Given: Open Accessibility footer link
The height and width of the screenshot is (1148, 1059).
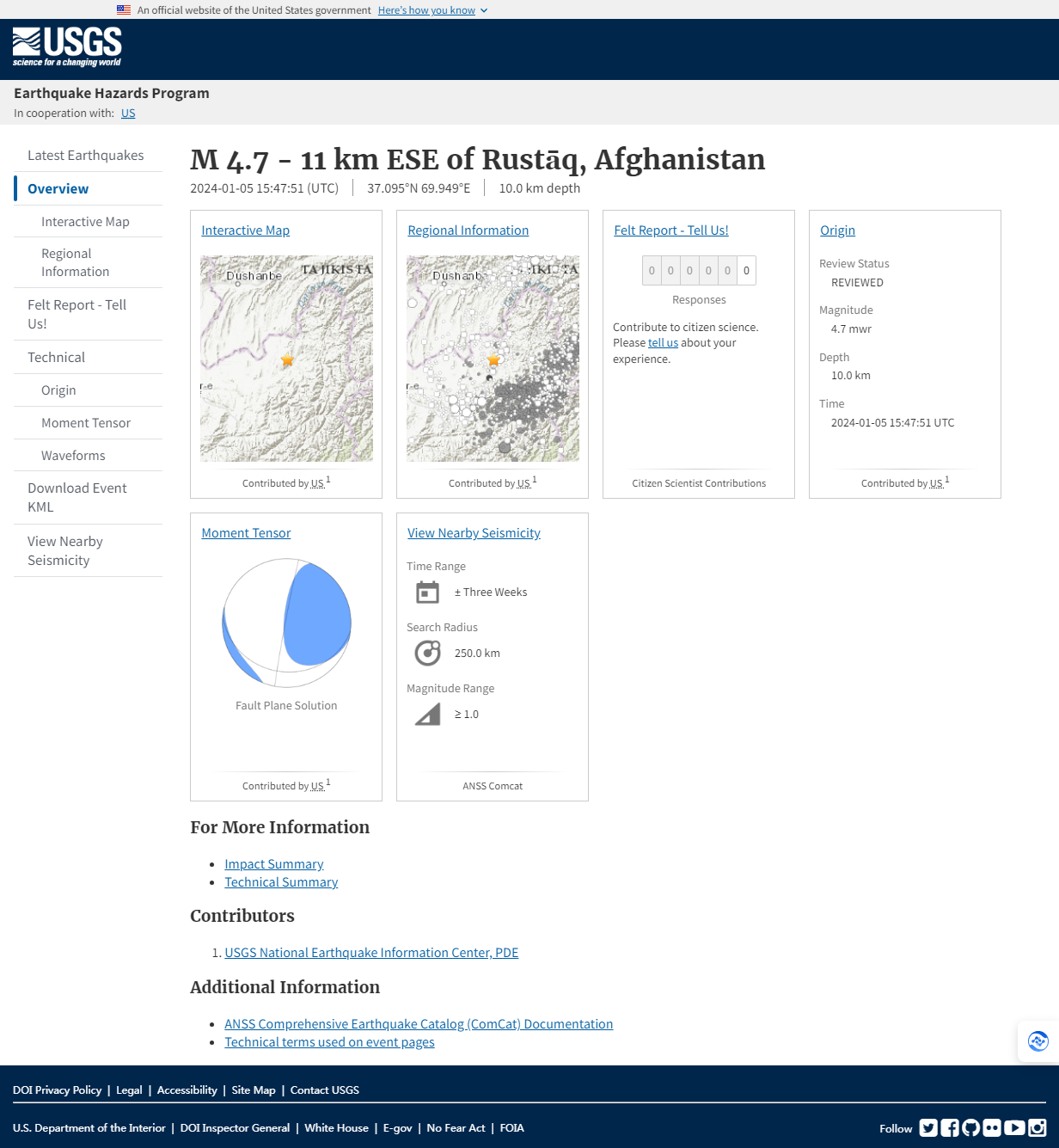Looking at the screenshot, I should (187, 1090).
